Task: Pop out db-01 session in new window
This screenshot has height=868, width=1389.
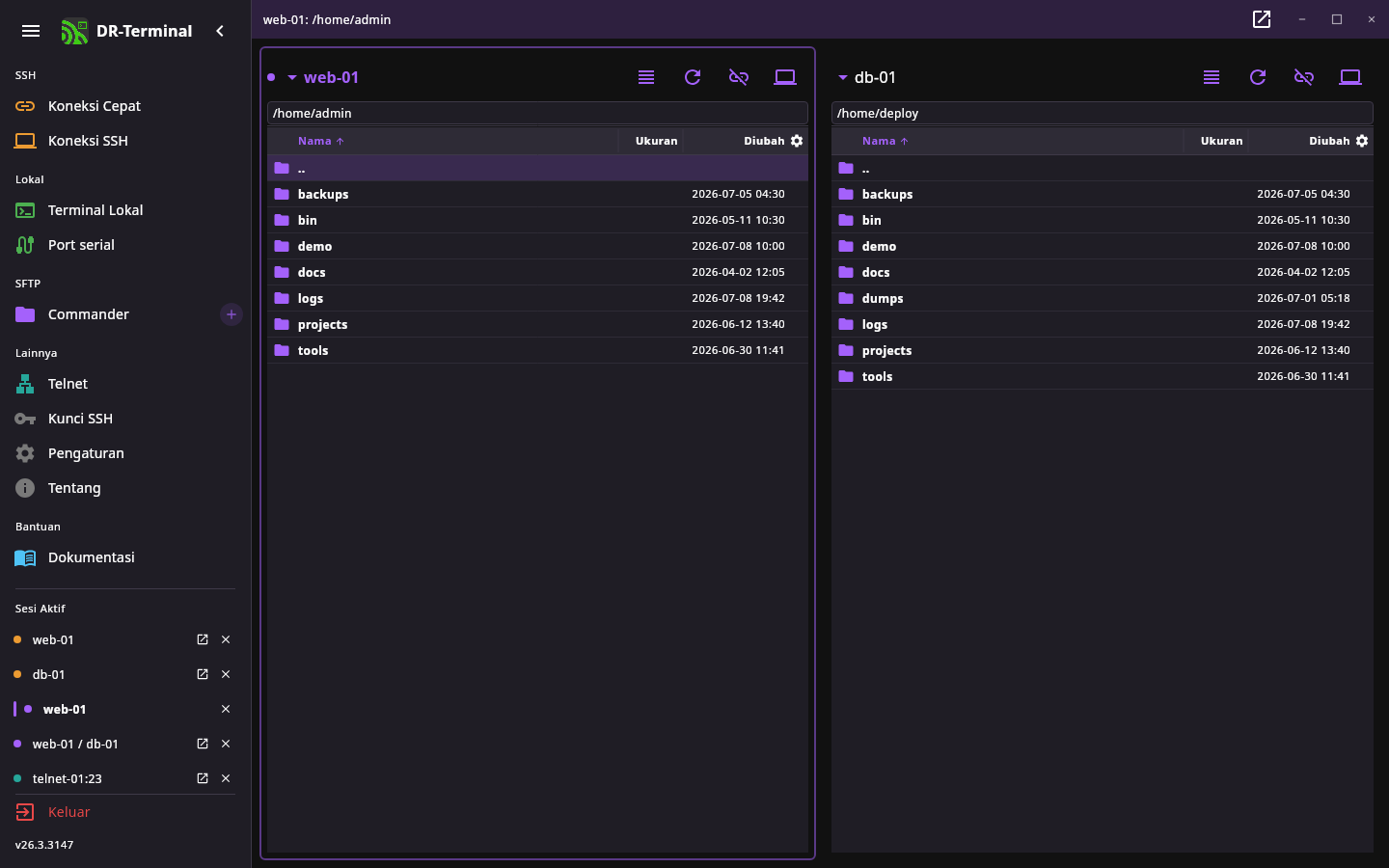Action: [x=203, y=674]
